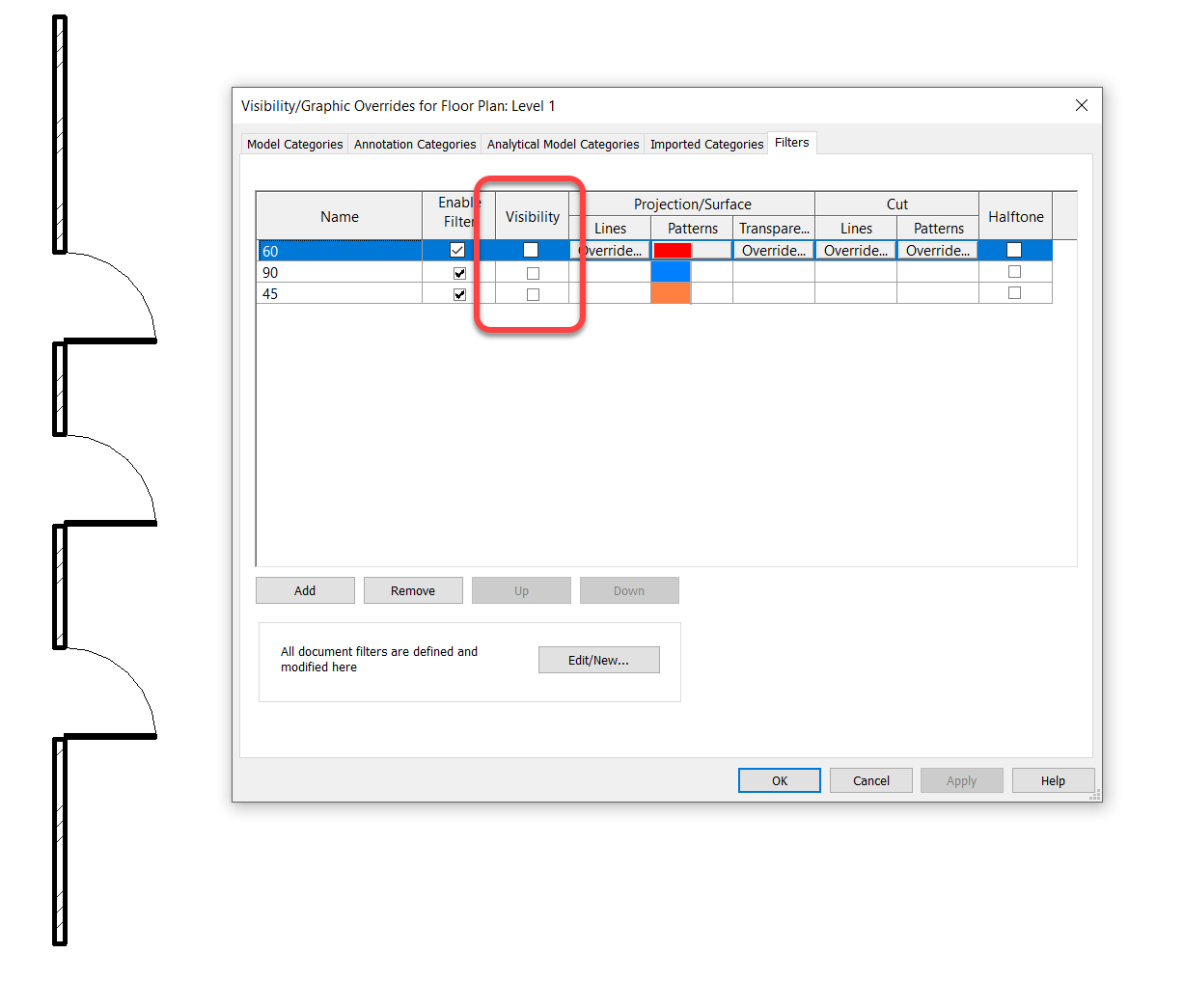Click Edit/New to modify document filters
The image size is (1184, 1008).
click(598, 659)
